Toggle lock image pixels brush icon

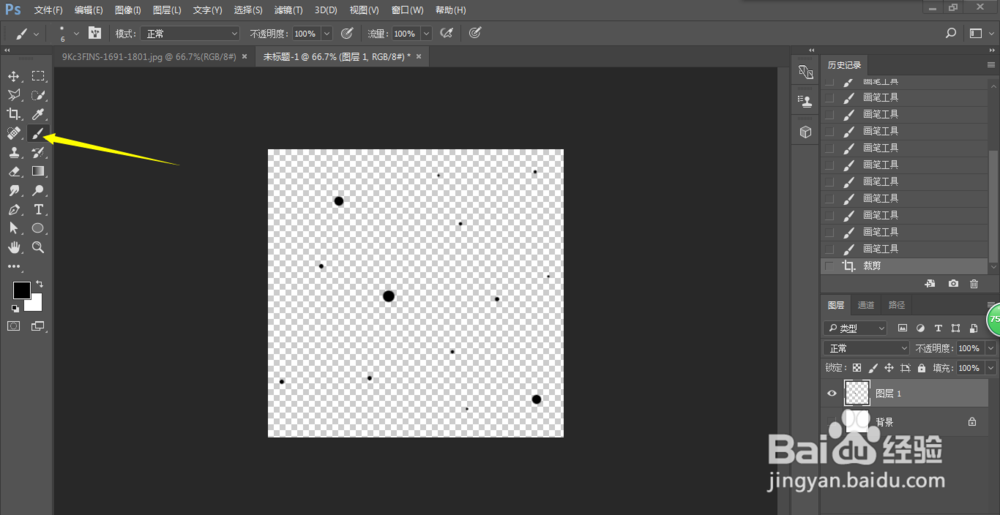(x=873, y=368)
